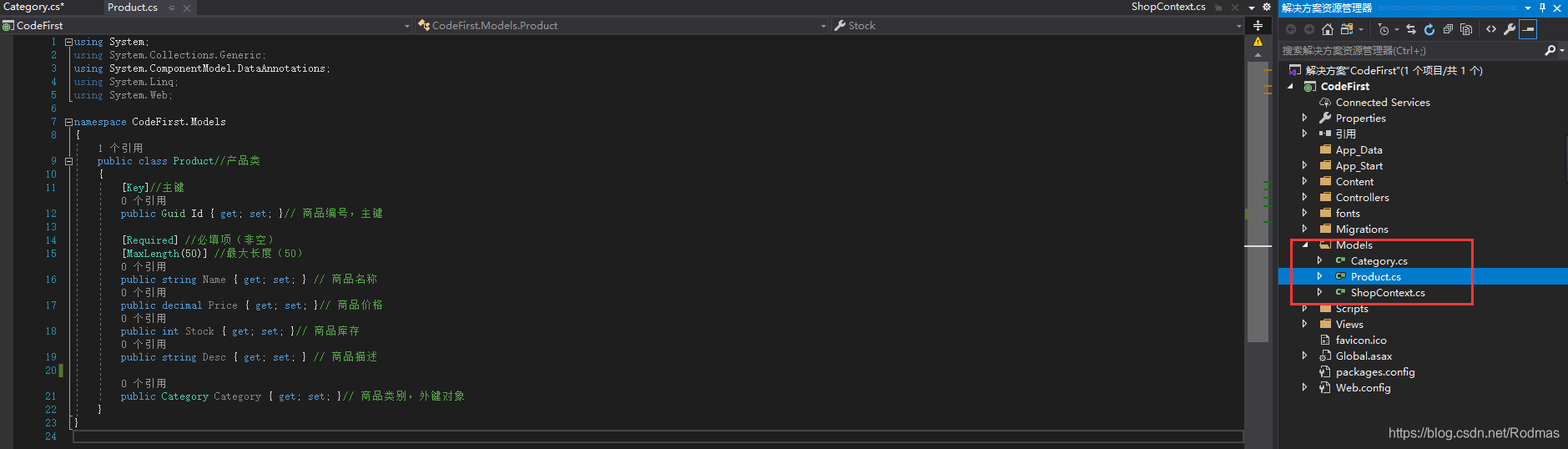This screenshot has height=449, width=1568.
Task: Expand the Views folder
Action: click(x=1305, y=324)
